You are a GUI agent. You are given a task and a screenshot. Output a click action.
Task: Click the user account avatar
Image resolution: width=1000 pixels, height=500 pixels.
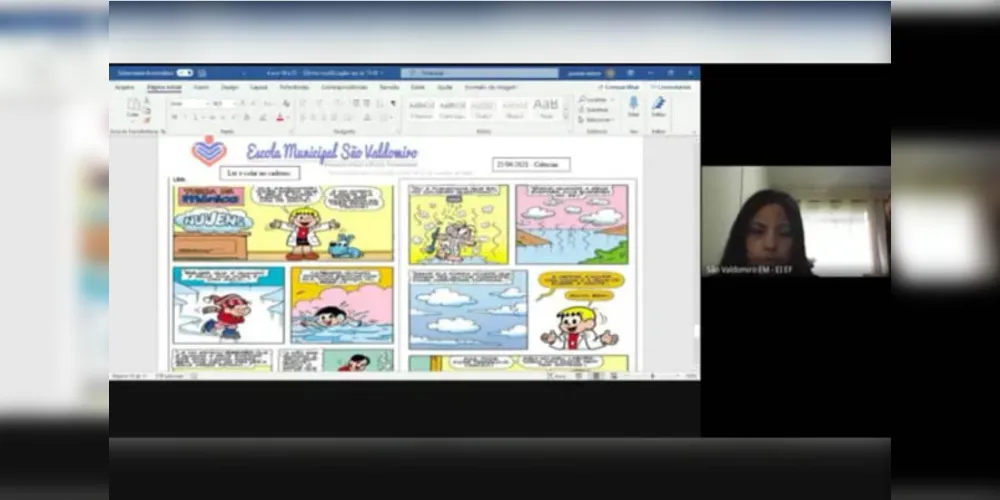point(610,73)
